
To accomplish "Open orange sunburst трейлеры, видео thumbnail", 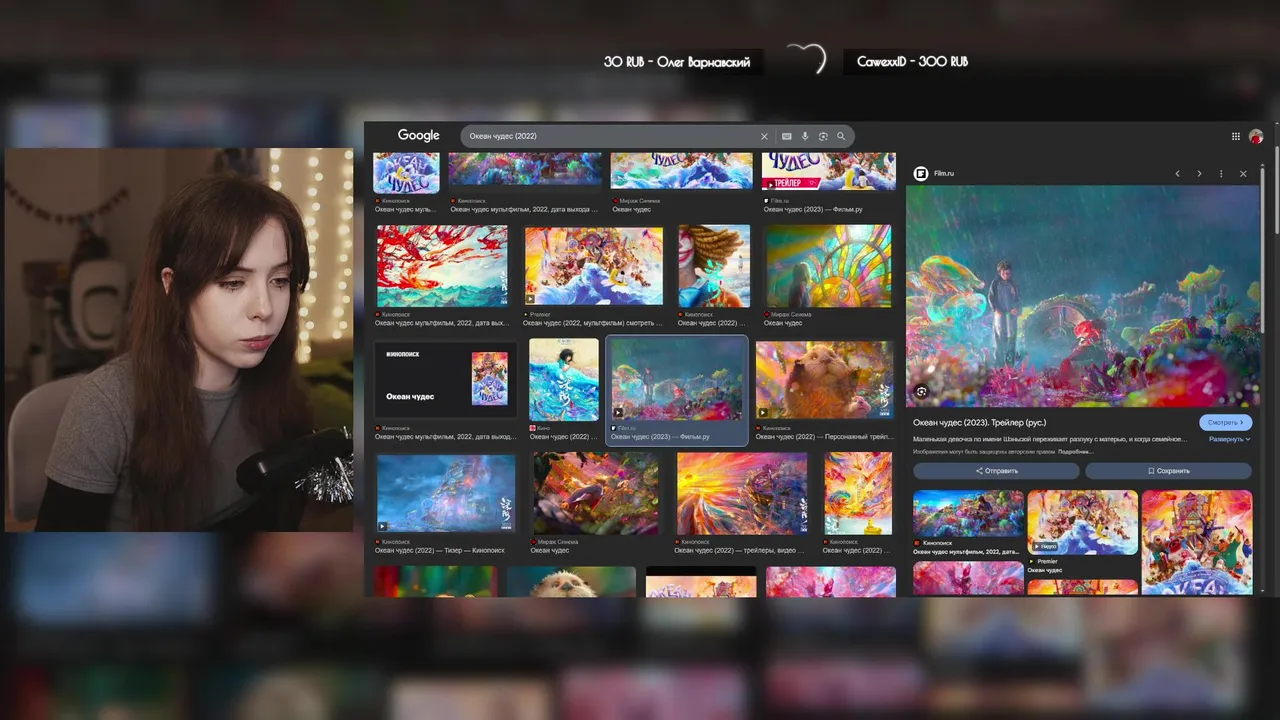I will [x=742, y=493].
